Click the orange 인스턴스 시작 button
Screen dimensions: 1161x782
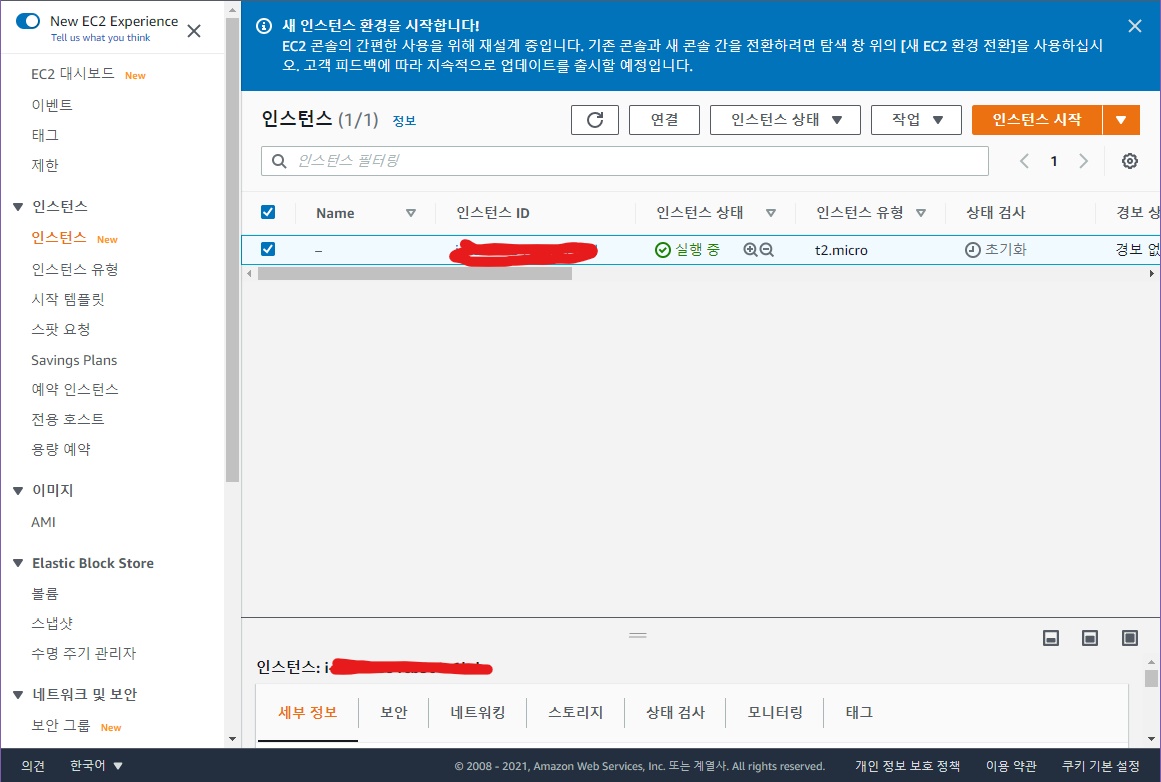1037,120
